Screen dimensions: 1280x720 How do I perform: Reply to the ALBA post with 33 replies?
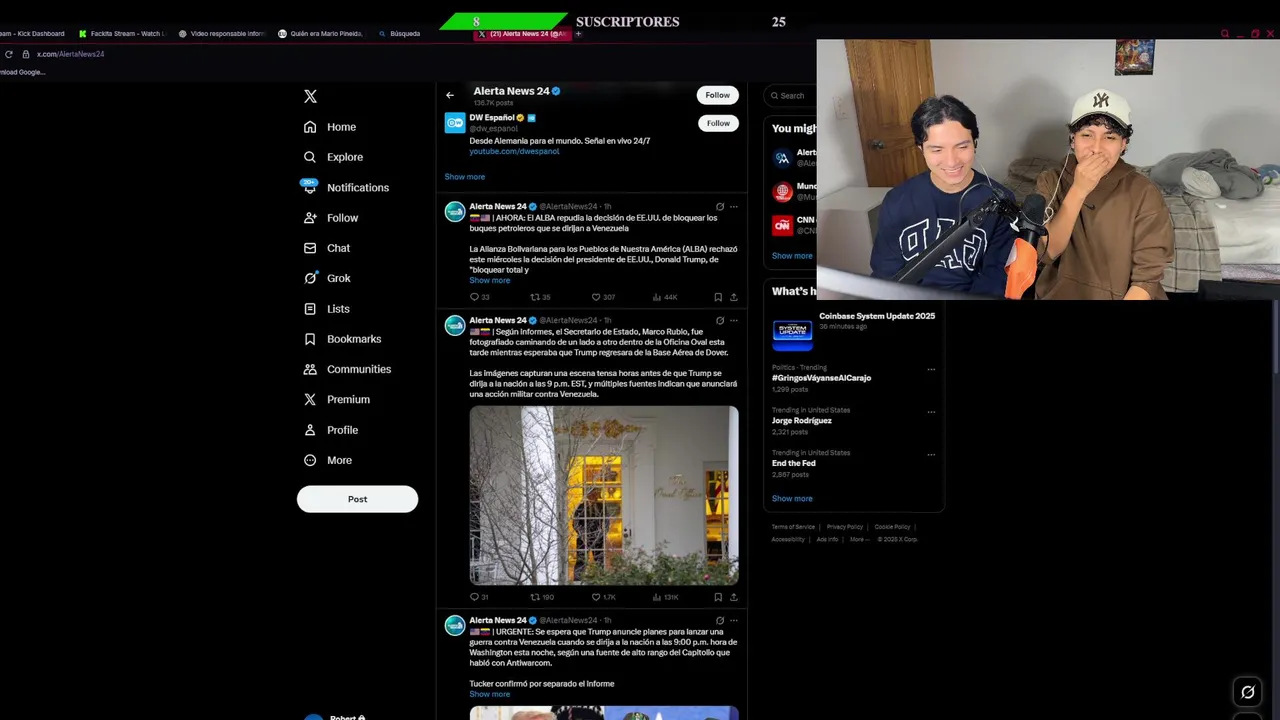(479, 297)
